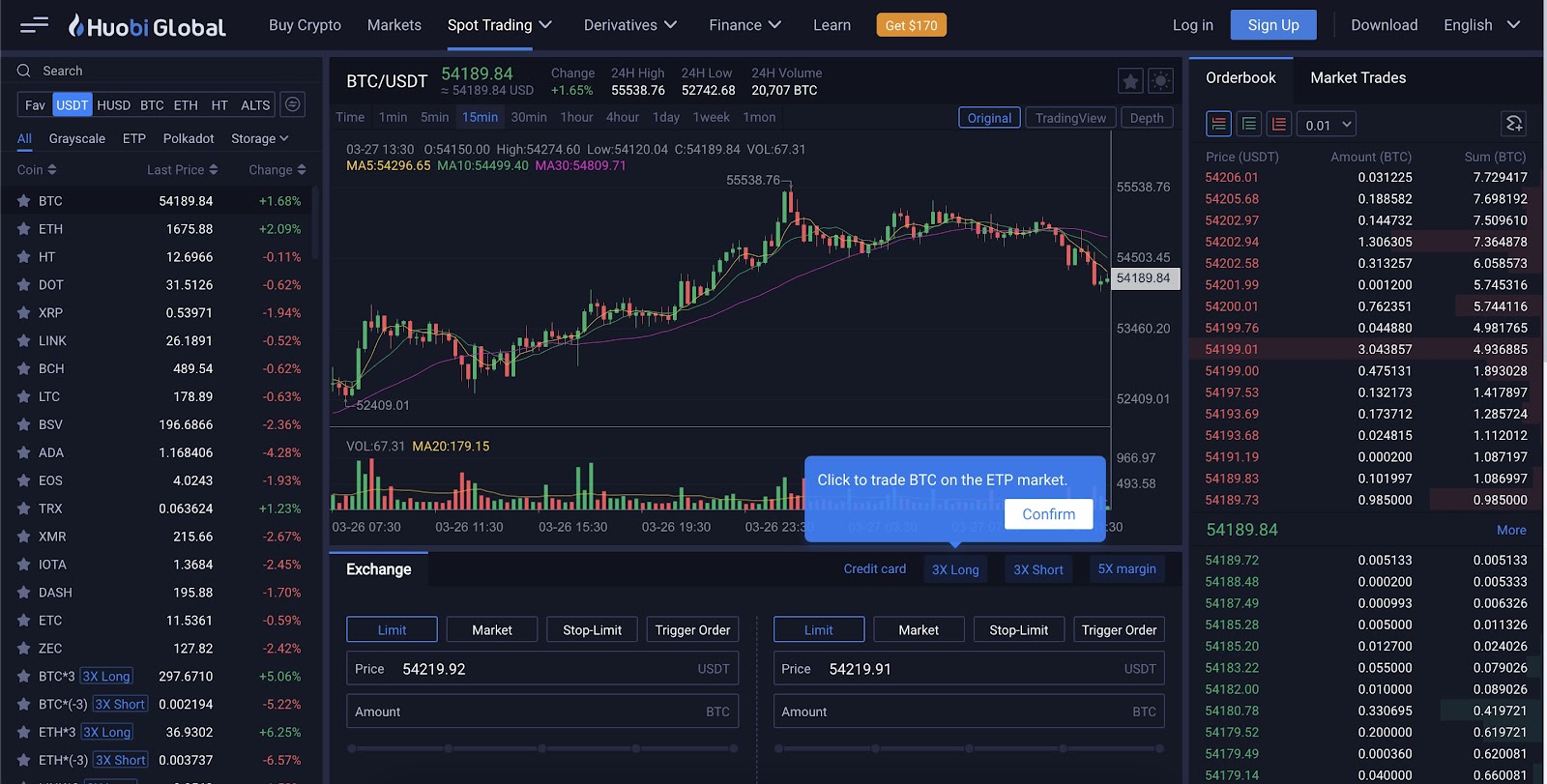
Task: Show combined orderbook view icon
Action: (1218, 124)
